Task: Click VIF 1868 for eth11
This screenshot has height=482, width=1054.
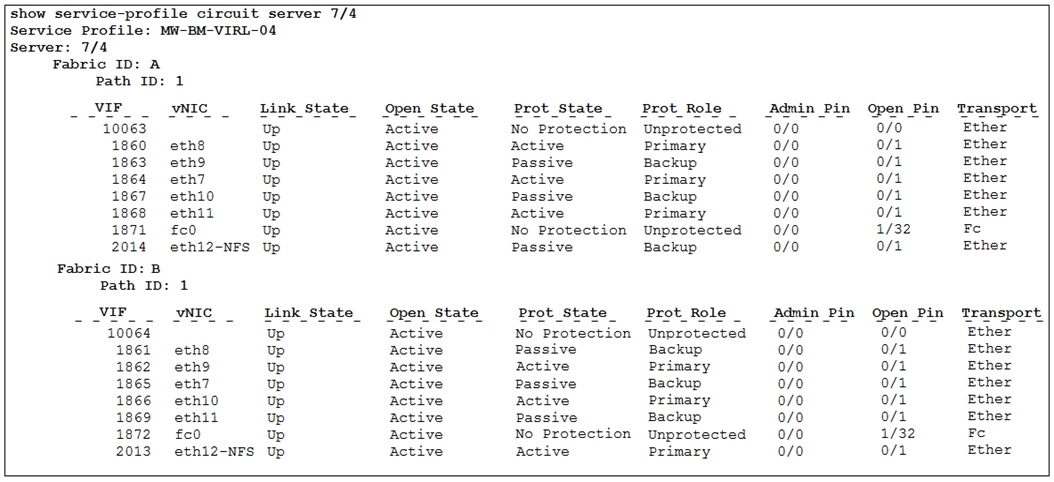Action: point(128,213)
